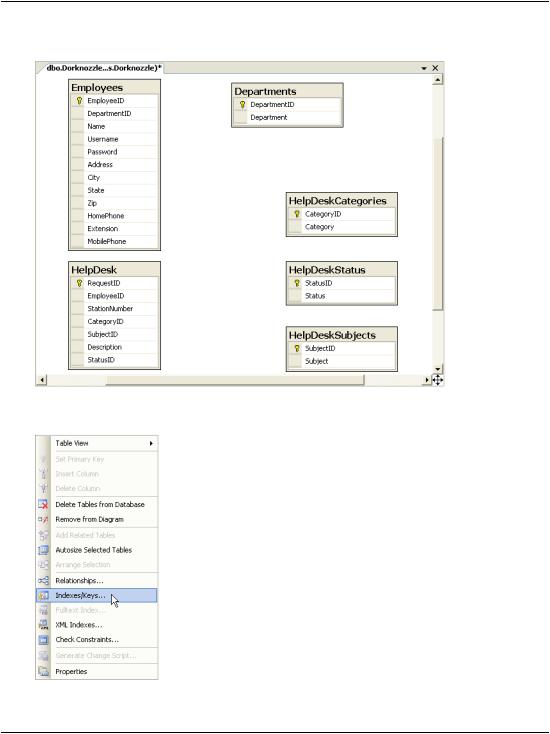The image size is (550, 734).
Task: Click the key icon next to RequestID
Action: tap(79, 283)
